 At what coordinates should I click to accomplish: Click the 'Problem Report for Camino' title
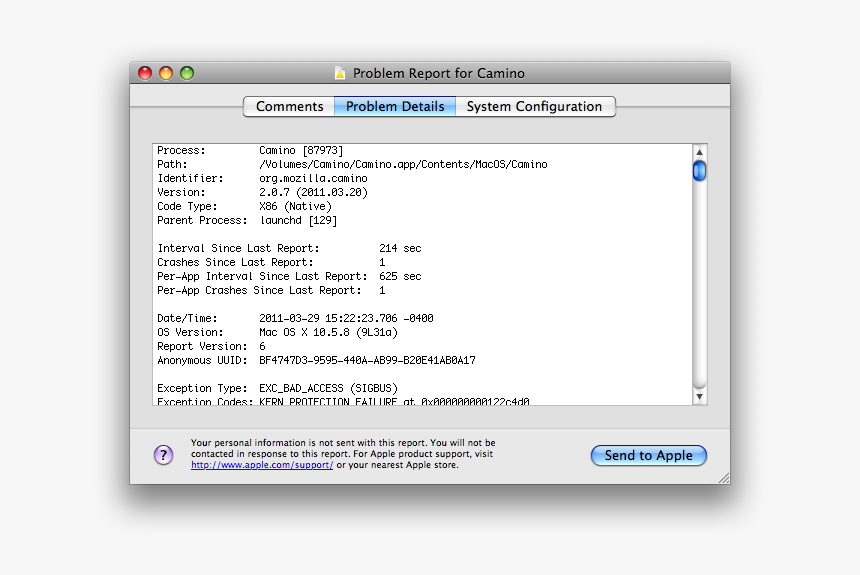pos(438,73)
